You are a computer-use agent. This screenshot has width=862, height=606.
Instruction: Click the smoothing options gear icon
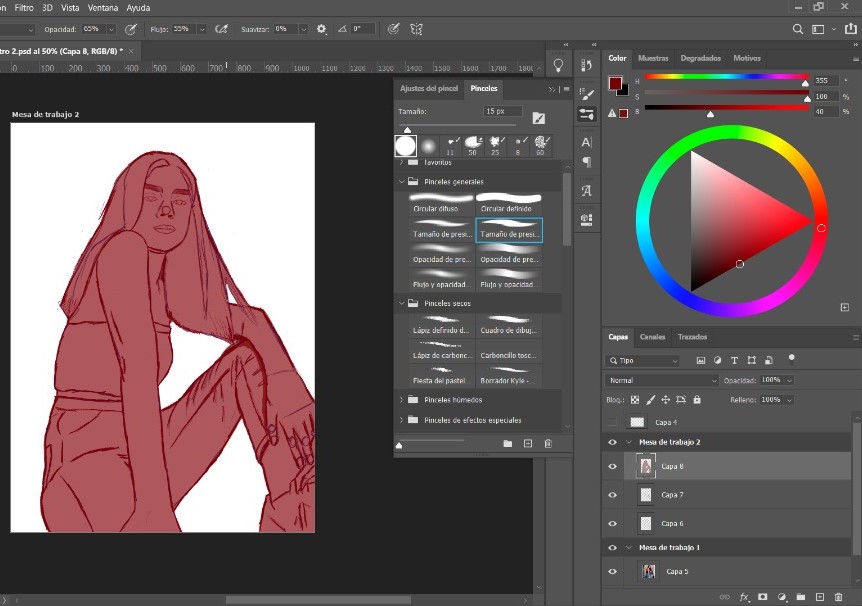coord(321,29)
